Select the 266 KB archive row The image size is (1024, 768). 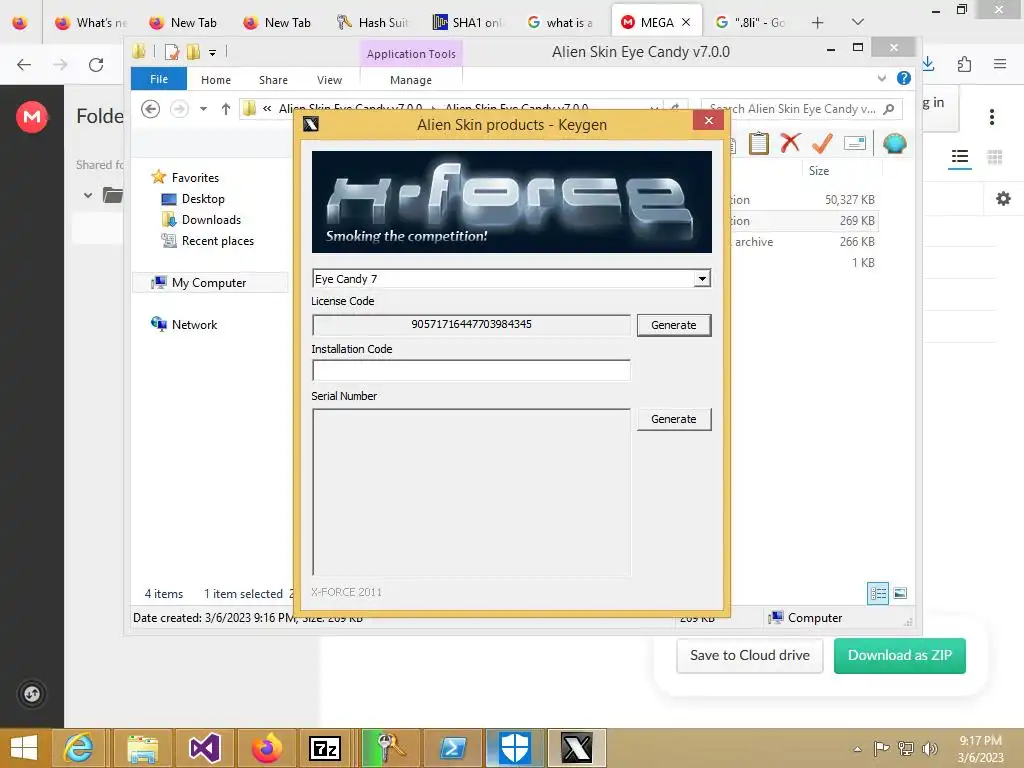click(x=804, y=242)
